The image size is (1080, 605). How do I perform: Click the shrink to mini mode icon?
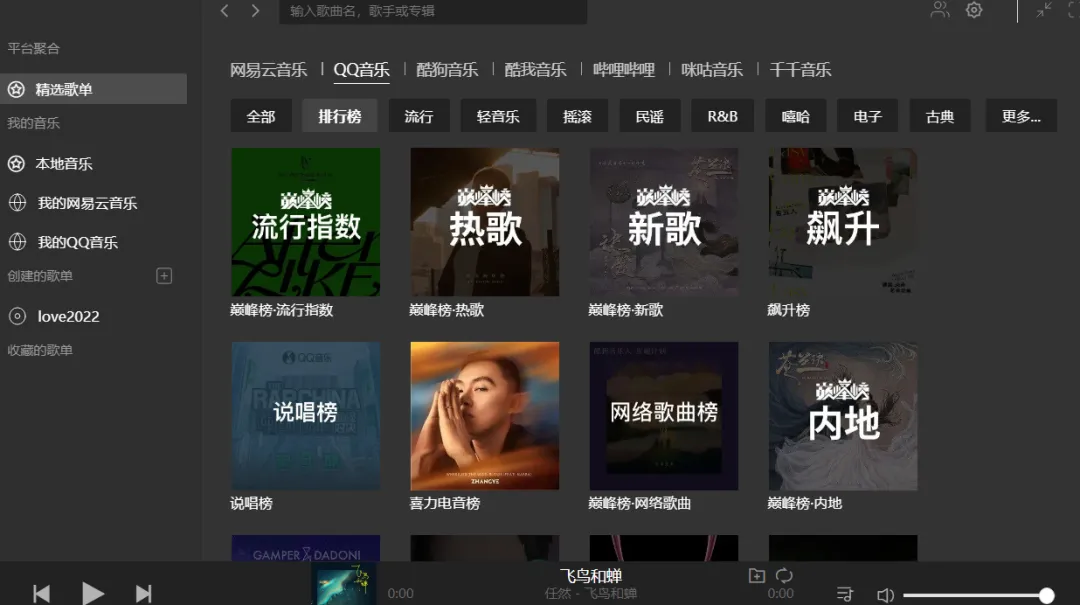click(1044, 10)
